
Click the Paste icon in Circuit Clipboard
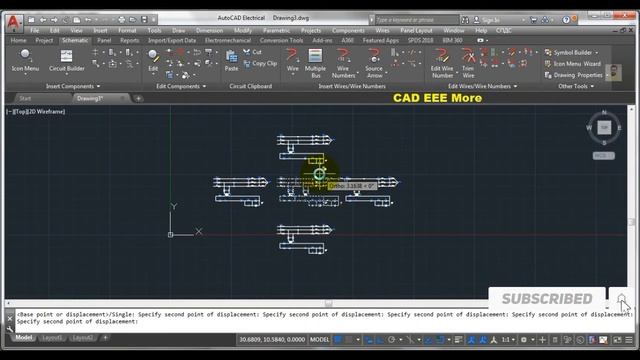coord(231,60)
